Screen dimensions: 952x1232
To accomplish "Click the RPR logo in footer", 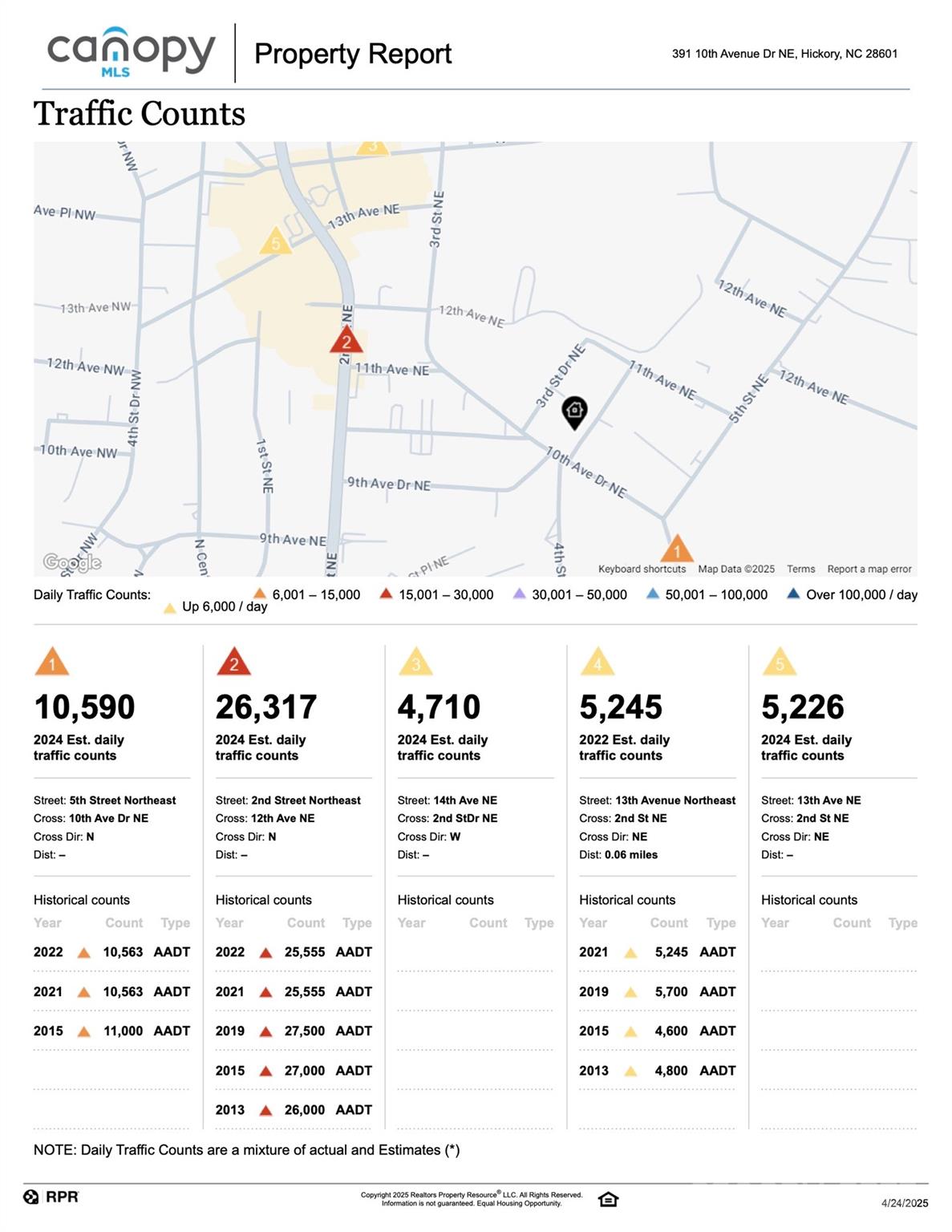I will 51,1197.
